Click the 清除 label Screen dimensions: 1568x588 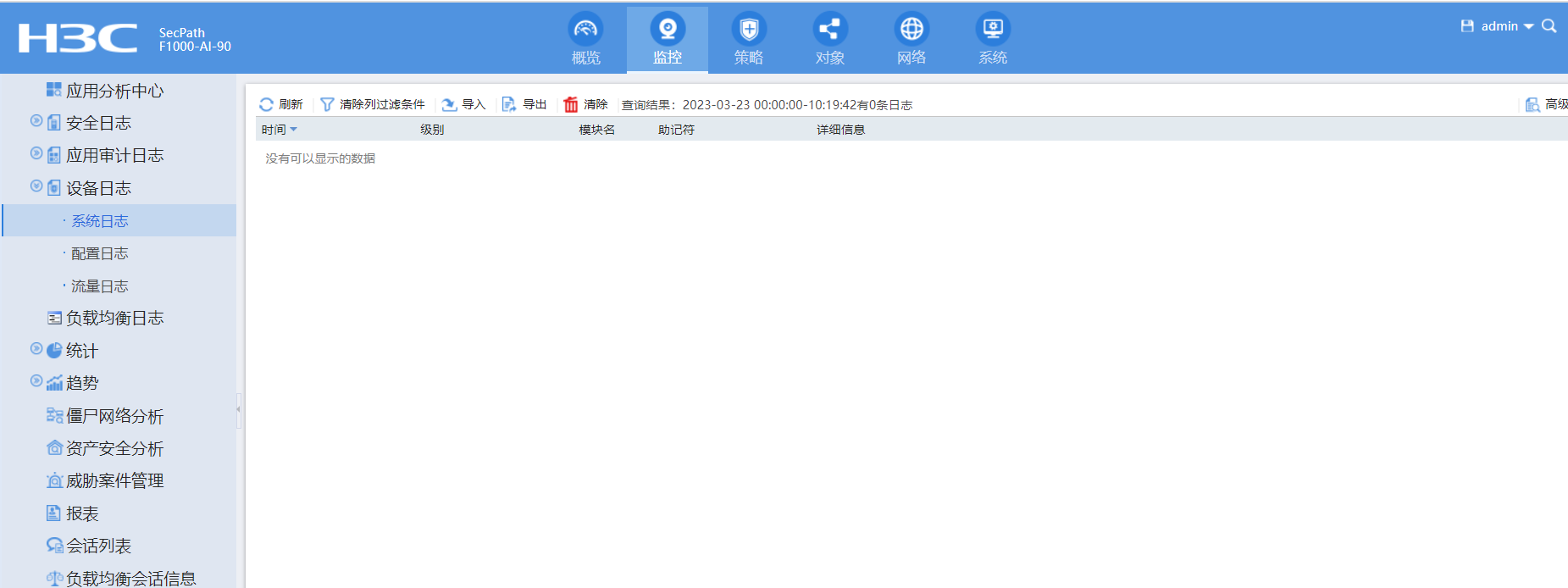[596, 104]
